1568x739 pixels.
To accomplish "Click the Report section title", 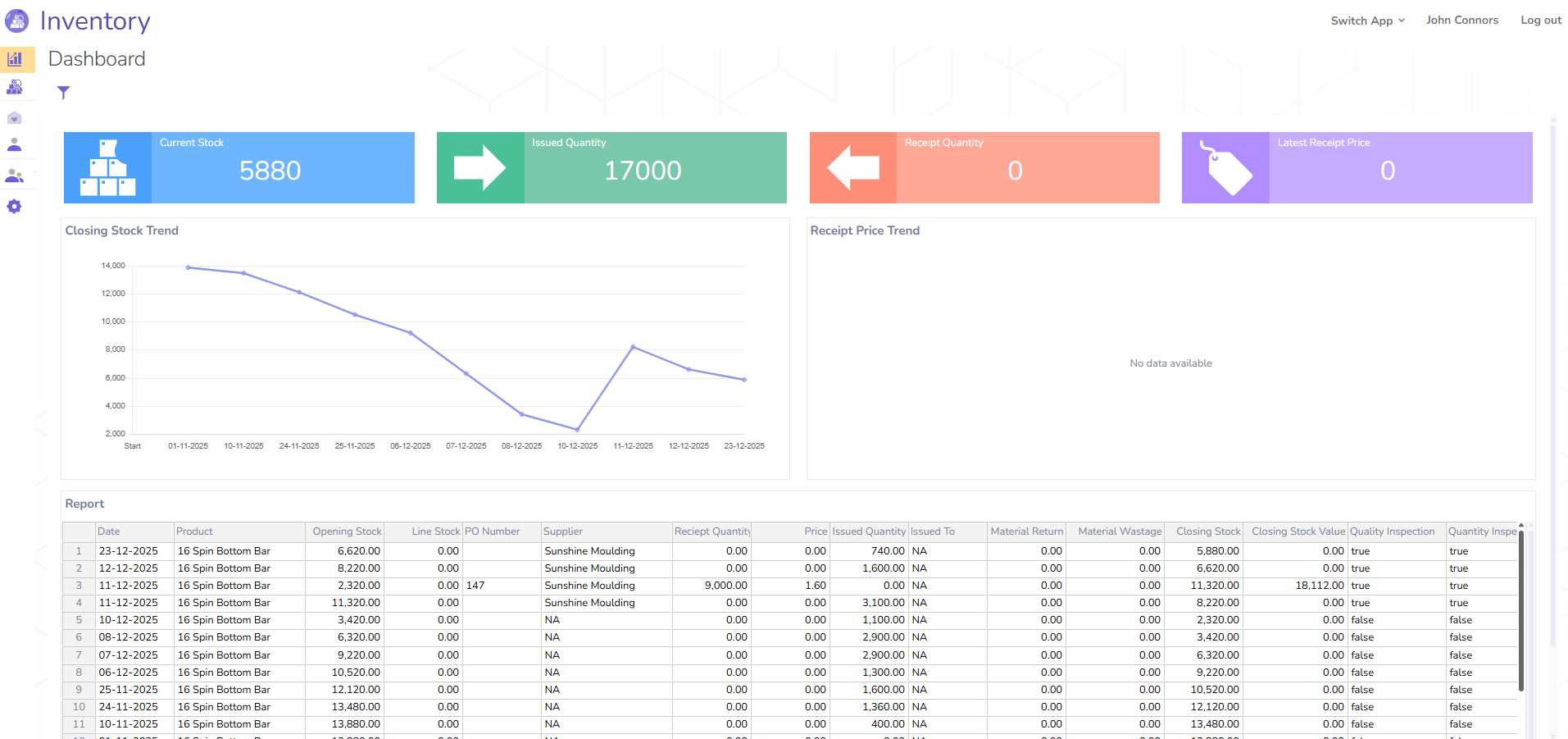I will pyautogui.click(x=84, y=504).
